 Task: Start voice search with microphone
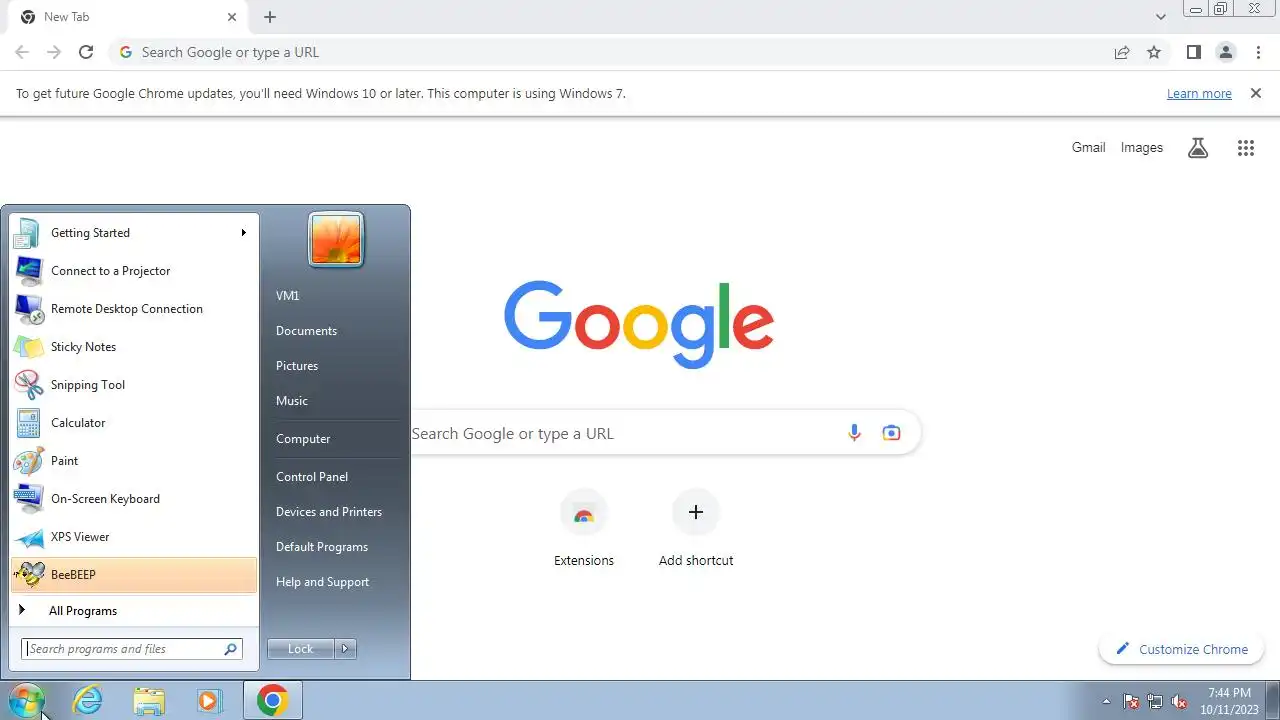854,433
